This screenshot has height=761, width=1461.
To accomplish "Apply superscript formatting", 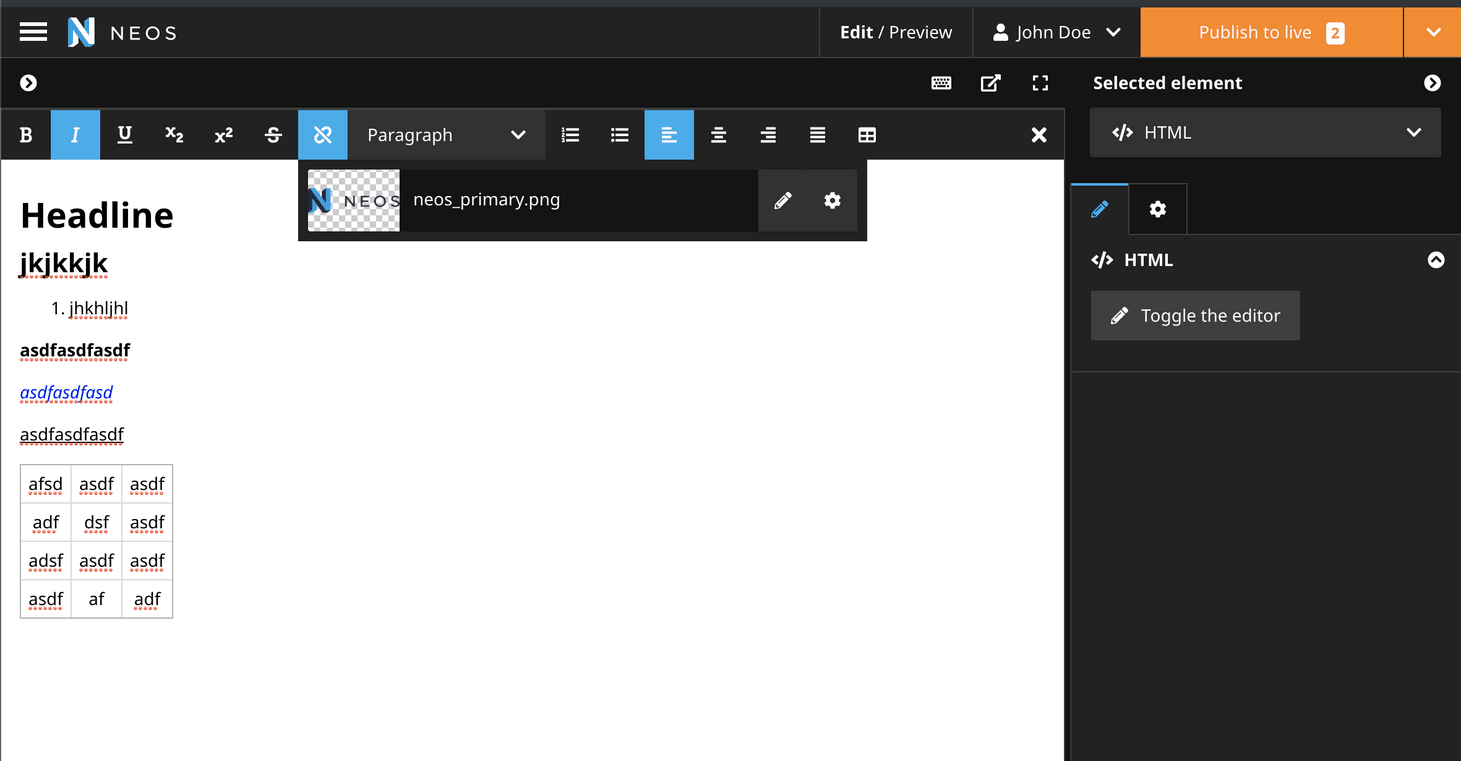I will pos(224,135).
